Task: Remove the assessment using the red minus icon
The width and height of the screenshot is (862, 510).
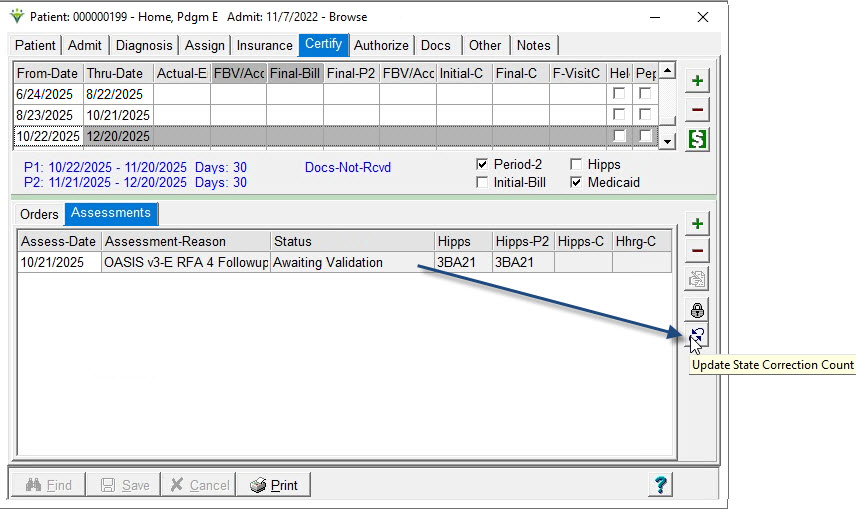Action: coord(697,252)
